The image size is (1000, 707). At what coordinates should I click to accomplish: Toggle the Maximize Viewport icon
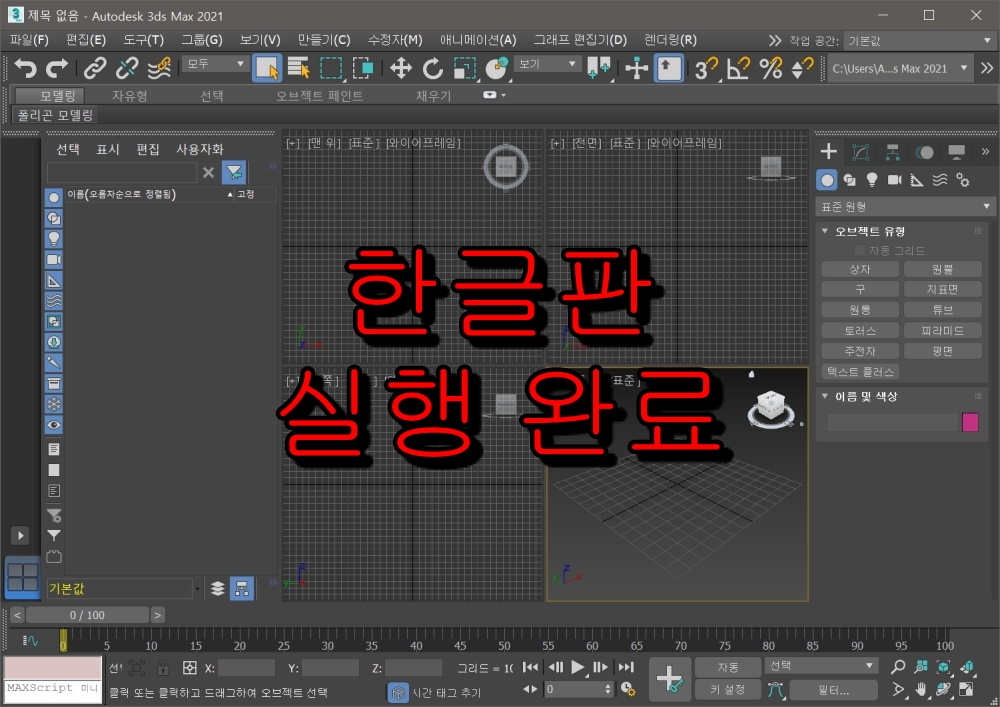[965, 689]
